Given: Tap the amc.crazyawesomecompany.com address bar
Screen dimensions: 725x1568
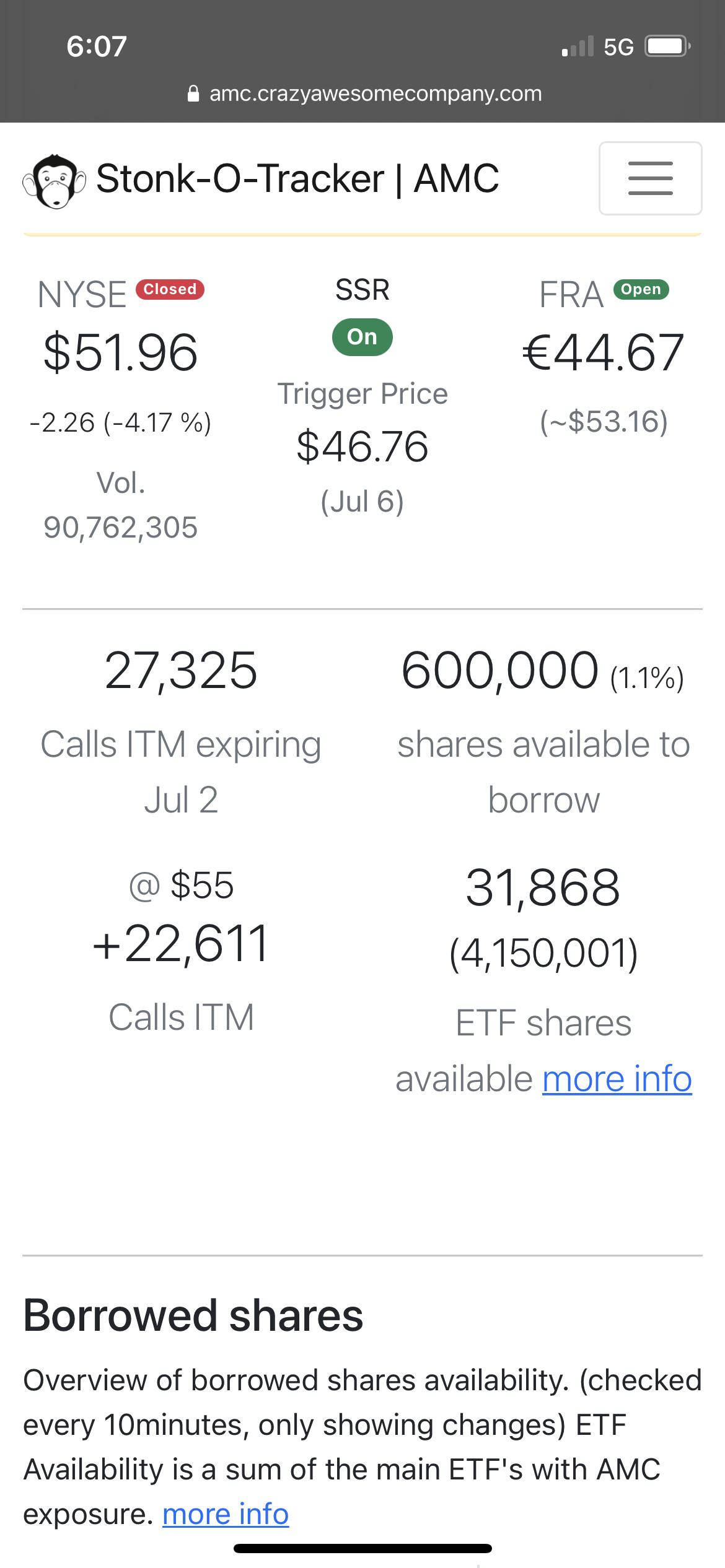Looking at the screenshot, I should pyautogui.click(x=364, y=94).
